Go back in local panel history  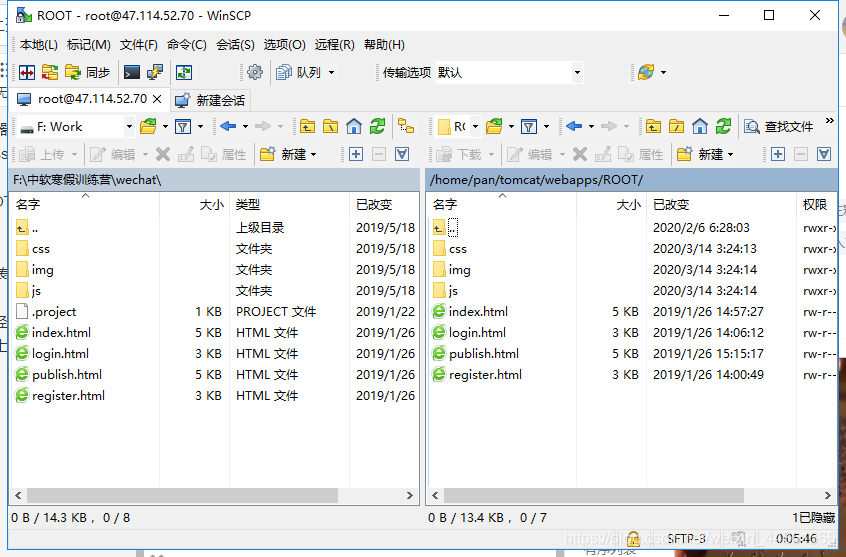pyautogui.click(x=228, y=127)
